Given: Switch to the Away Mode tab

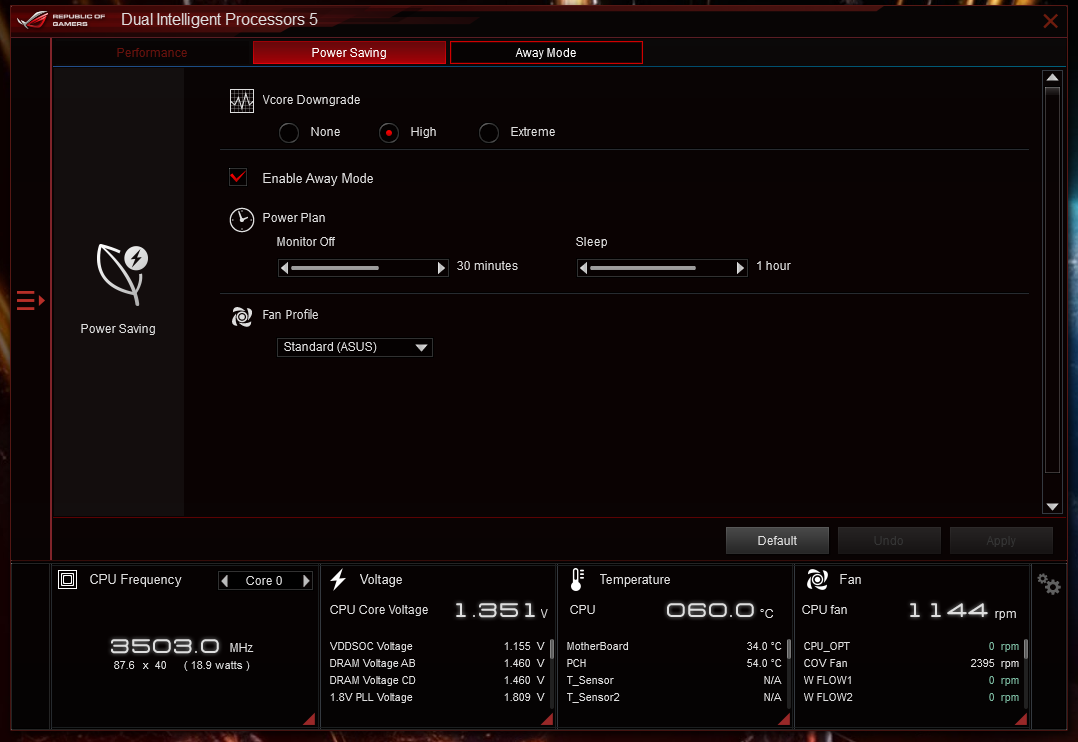Looking at the screenshot, I should click(x=546, y=53).
